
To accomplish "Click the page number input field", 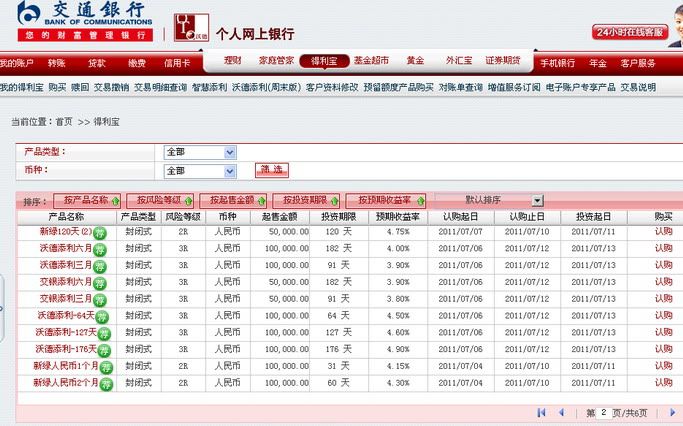I will [603, 412].
